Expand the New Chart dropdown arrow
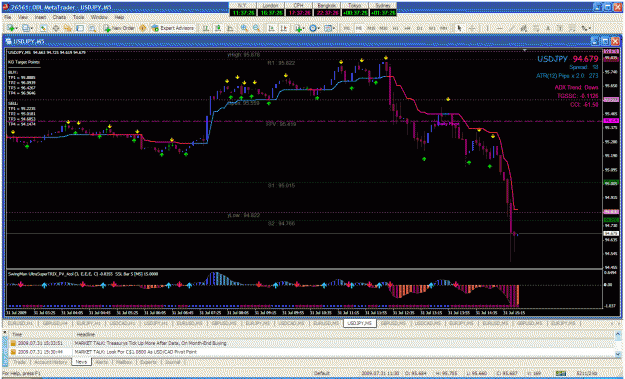Screen dimensions: 625x379 [17, 28]
